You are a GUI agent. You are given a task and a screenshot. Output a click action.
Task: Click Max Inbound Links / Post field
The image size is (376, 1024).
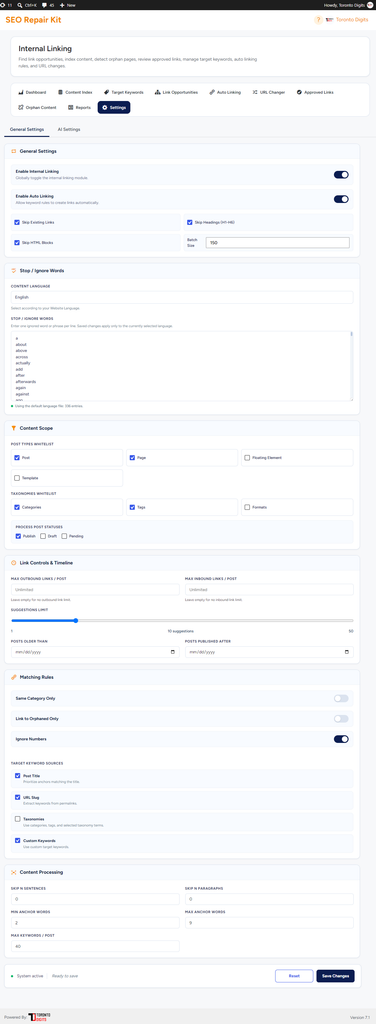269,589
